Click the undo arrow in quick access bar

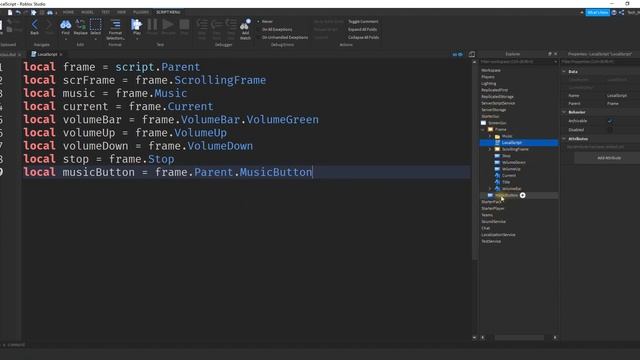[x=18, y=13]
